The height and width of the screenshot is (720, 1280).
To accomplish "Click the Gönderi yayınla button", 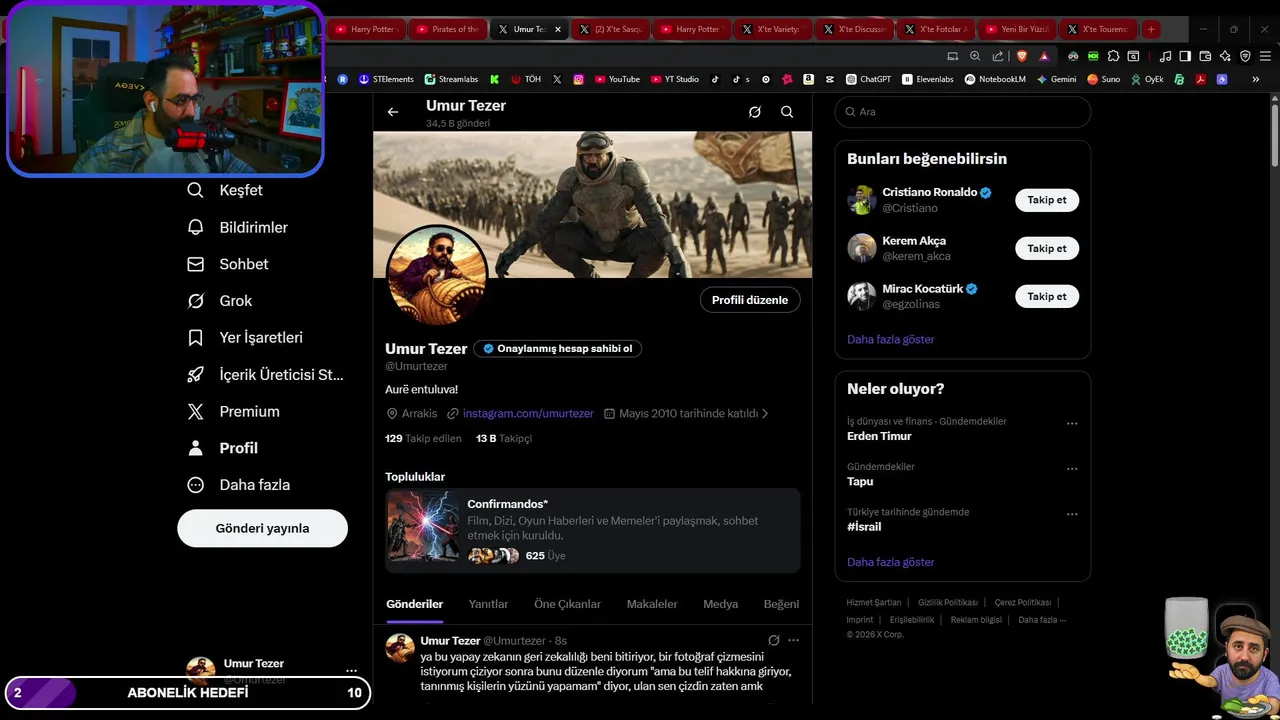I will click(x=262, y=528).
